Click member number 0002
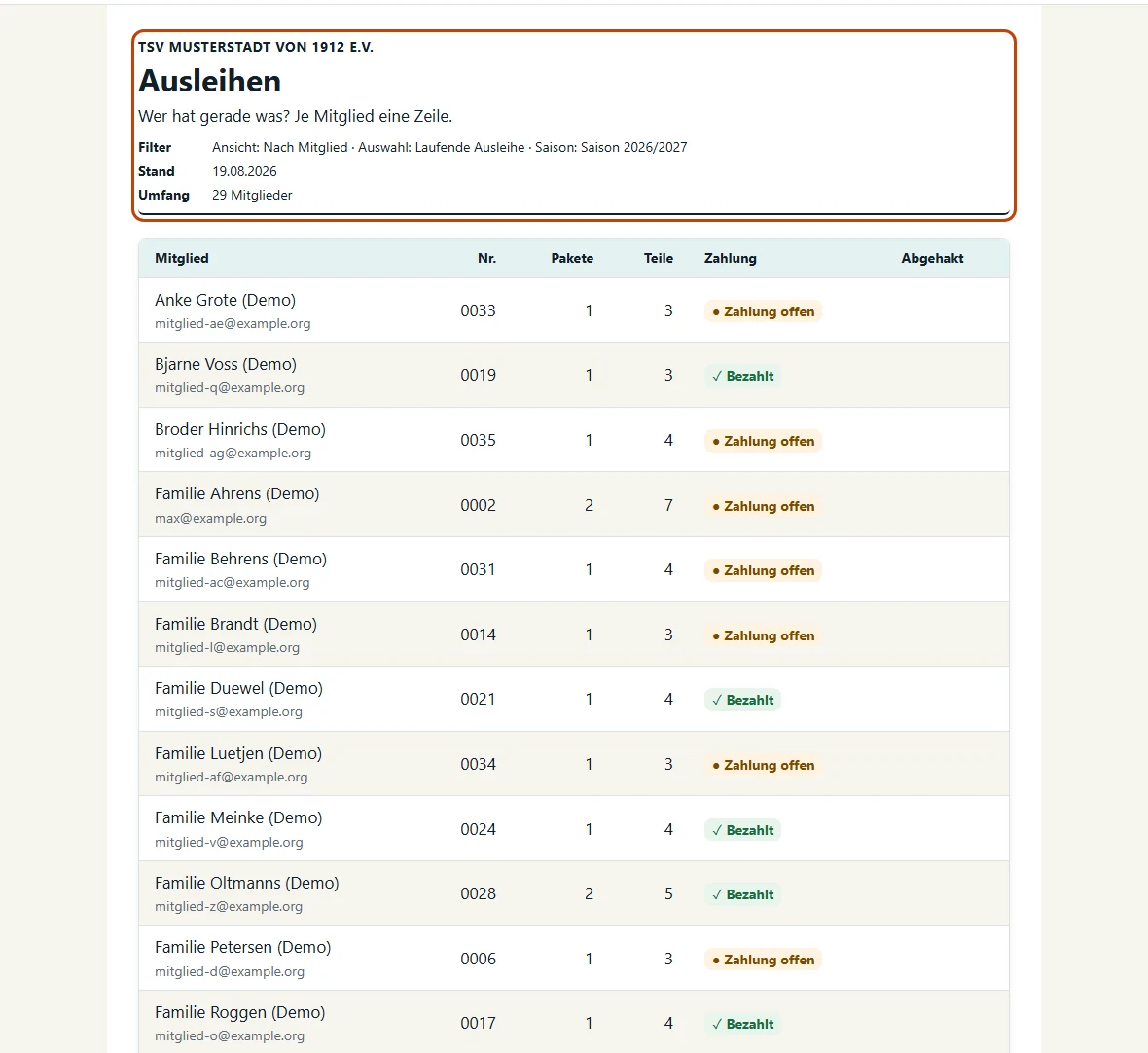The image size is (1148, 1053). pos(478,505)
